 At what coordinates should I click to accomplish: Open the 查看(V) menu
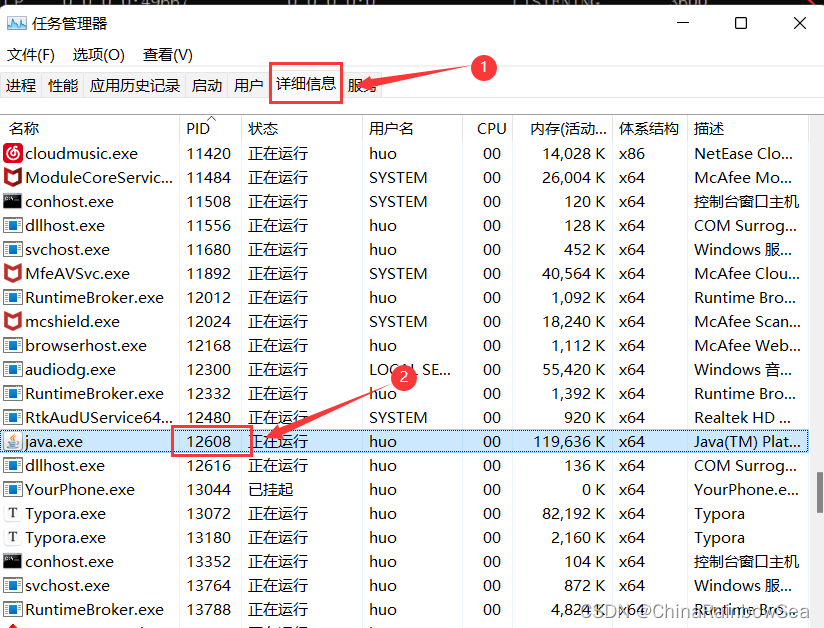point(168,55)
